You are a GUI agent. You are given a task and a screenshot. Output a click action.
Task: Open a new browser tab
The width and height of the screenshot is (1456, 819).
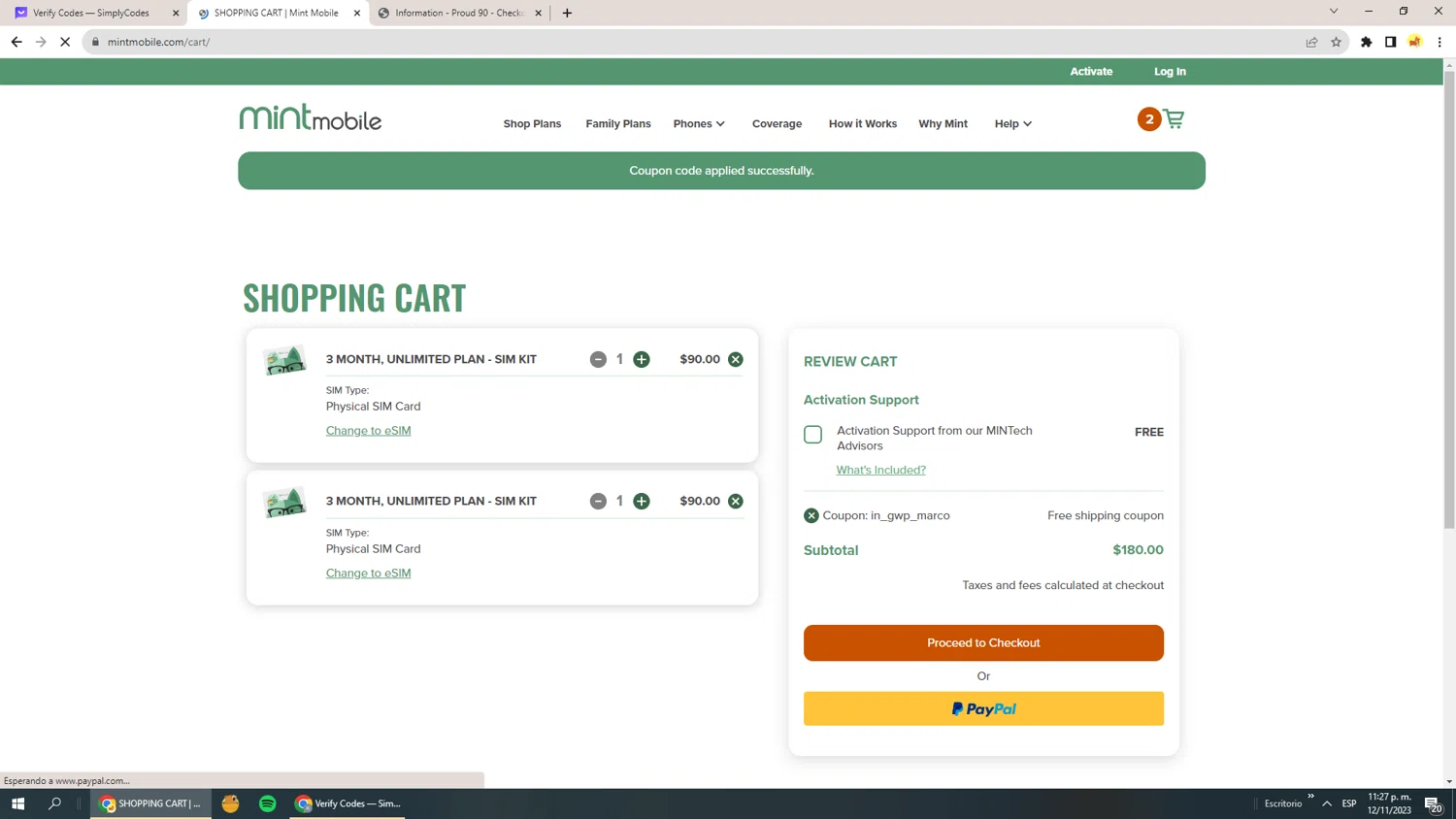tap(567, 13)
